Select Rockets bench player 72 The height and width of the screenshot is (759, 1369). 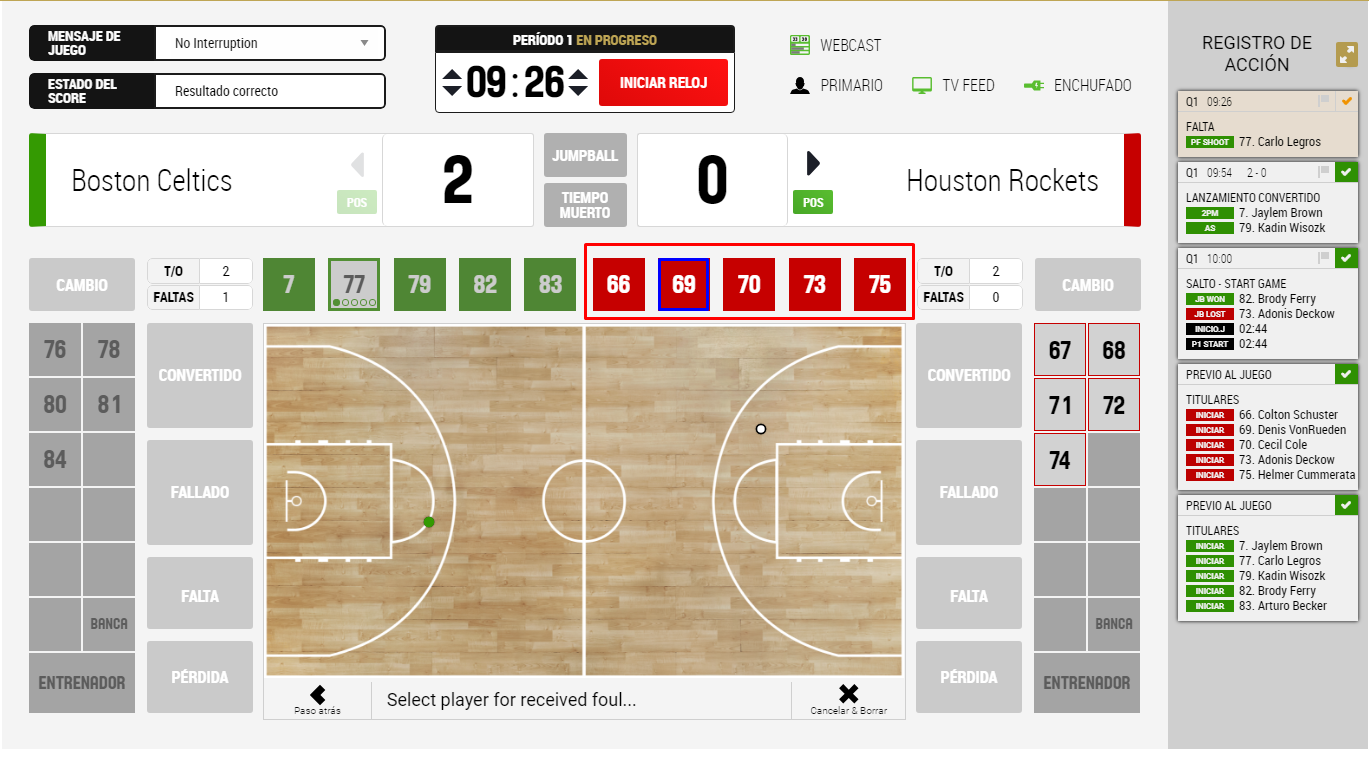1114,405
